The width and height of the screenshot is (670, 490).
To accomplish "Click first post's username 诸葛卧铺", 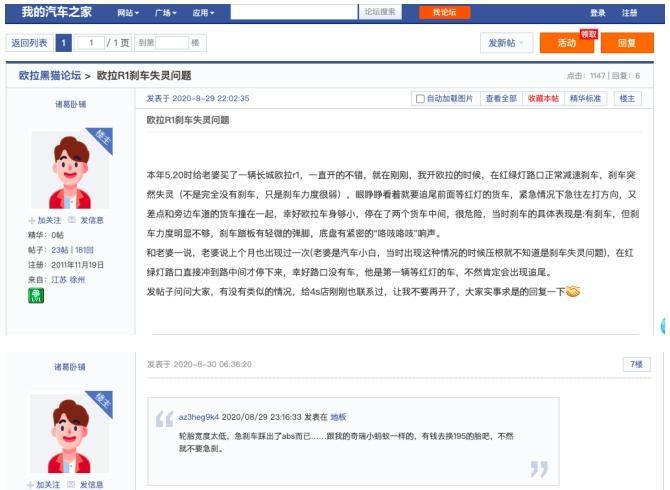I will click(x=71, y=104).
